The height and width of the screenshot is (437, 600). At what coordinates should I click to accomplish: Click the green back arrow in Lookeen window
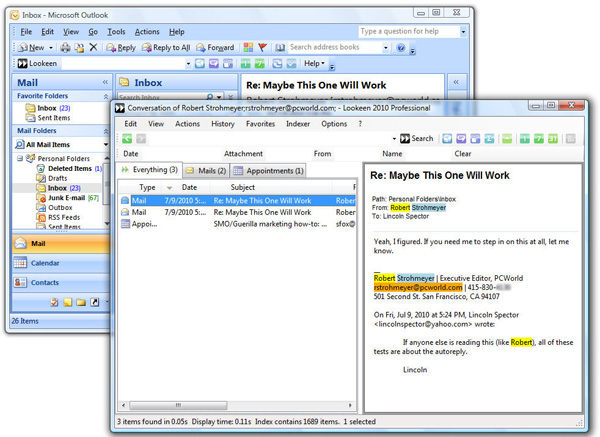[x=127, y=139]
